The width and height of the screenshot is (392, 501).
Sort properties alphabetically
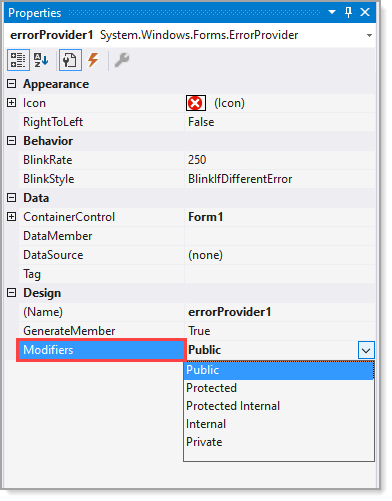(x=41, y=60)
